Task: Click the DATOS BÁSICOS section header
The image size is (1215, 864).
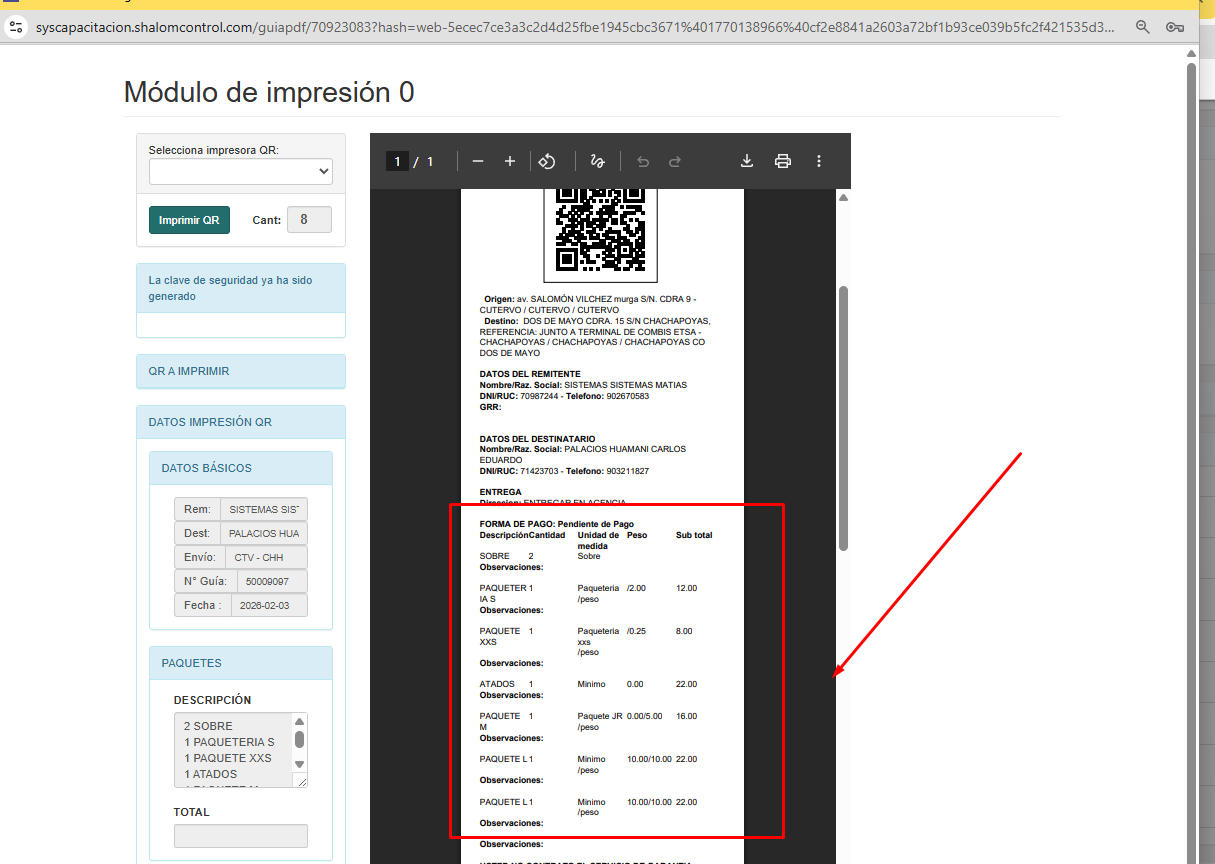Action: pos(240,468)
